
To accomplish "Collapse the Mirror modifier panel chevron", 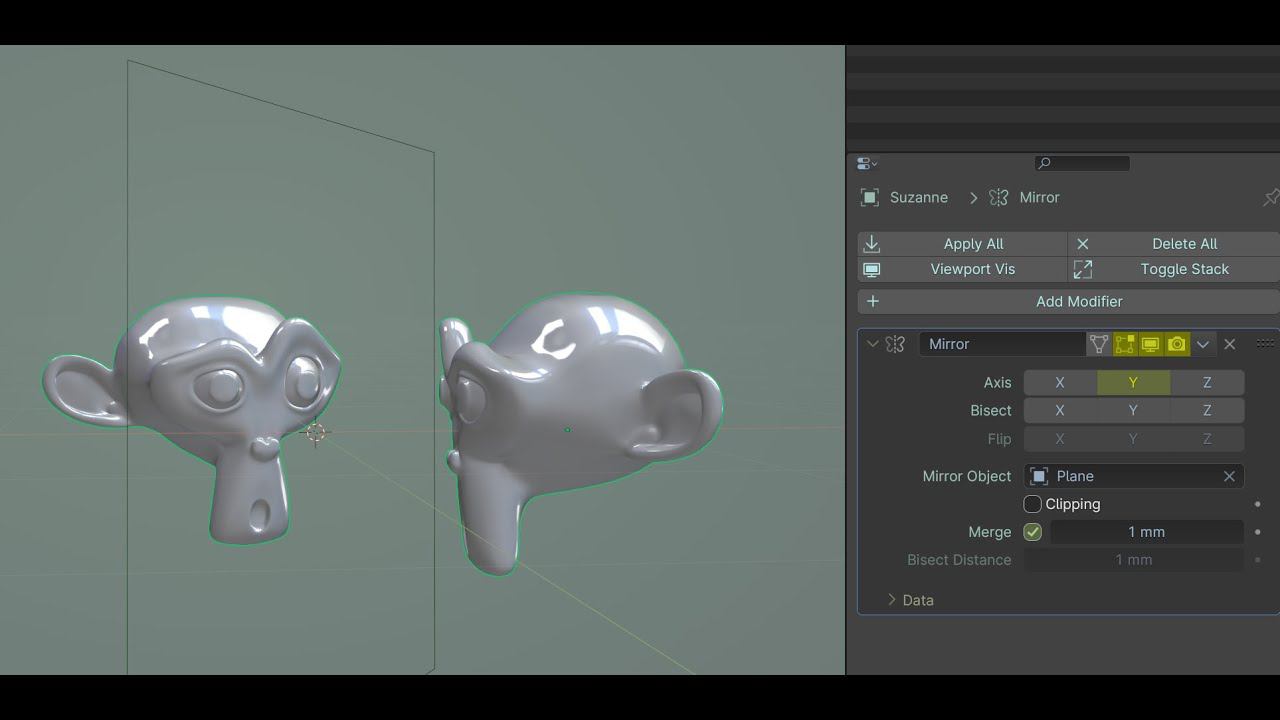I will [x=873, y=344].
